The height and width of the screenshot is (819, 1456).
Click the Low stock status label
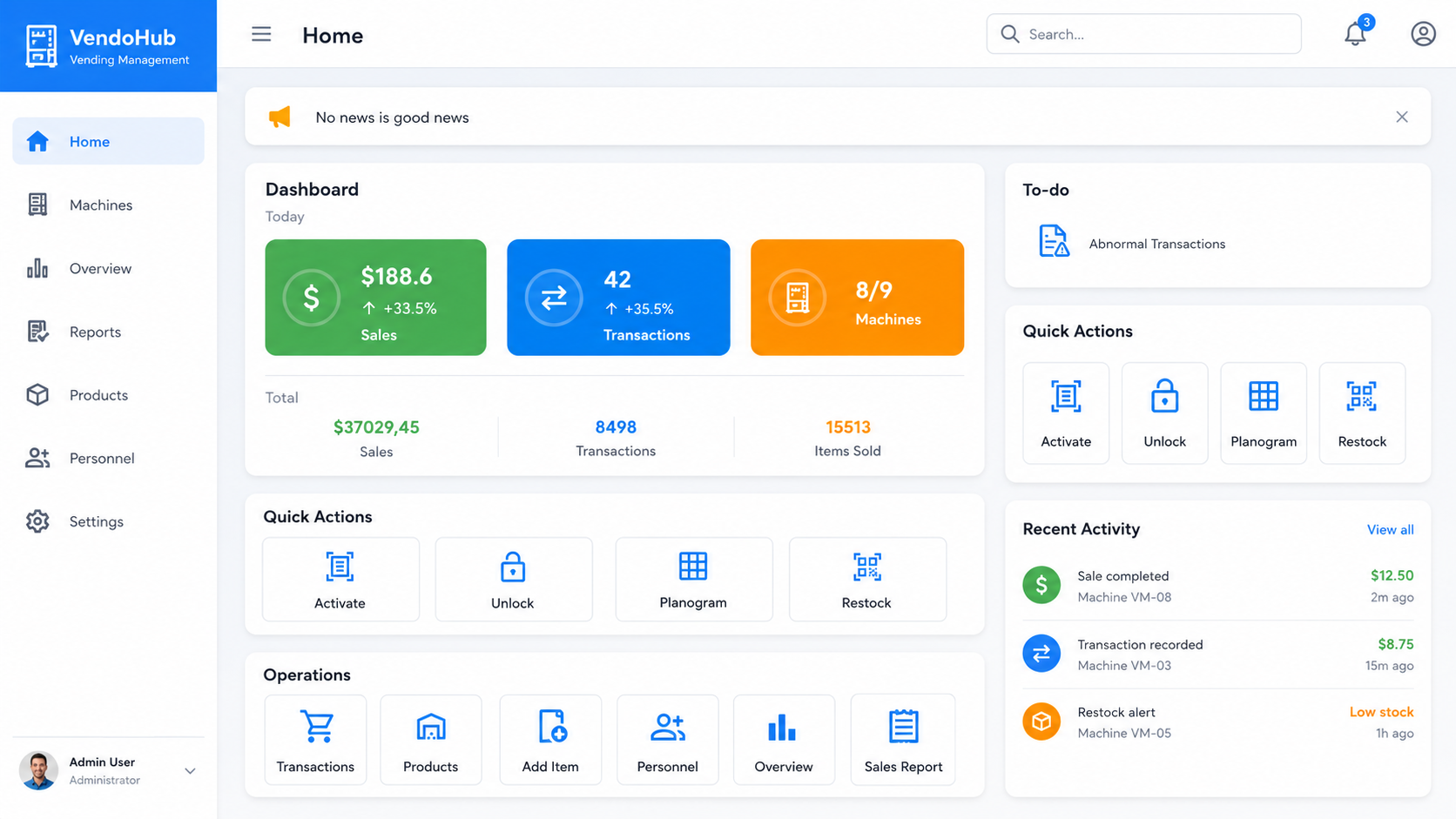coord(1381,712)
